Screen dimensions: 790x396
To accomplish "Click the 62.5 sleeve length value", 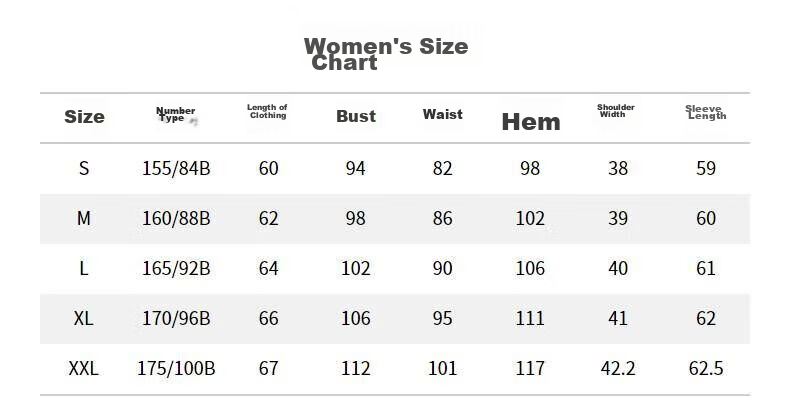I will (x=706, y=368).
